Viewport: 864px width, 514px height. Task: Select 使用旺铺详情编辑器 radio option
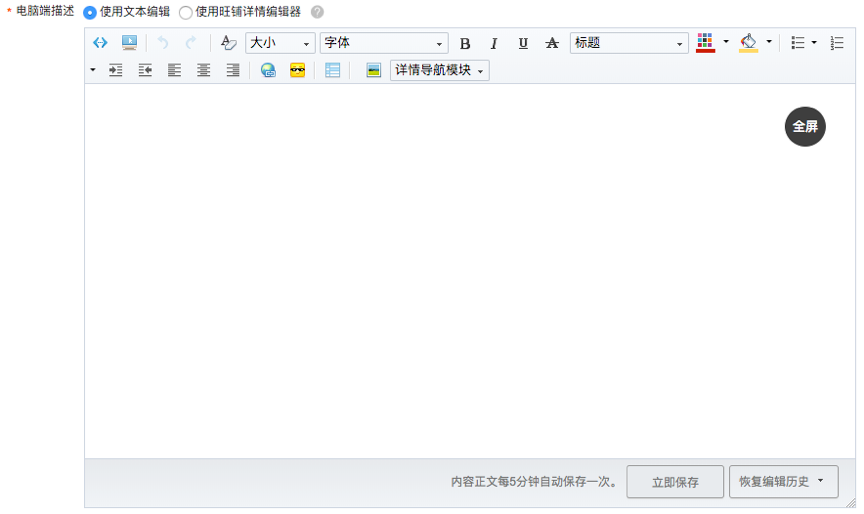186,12
